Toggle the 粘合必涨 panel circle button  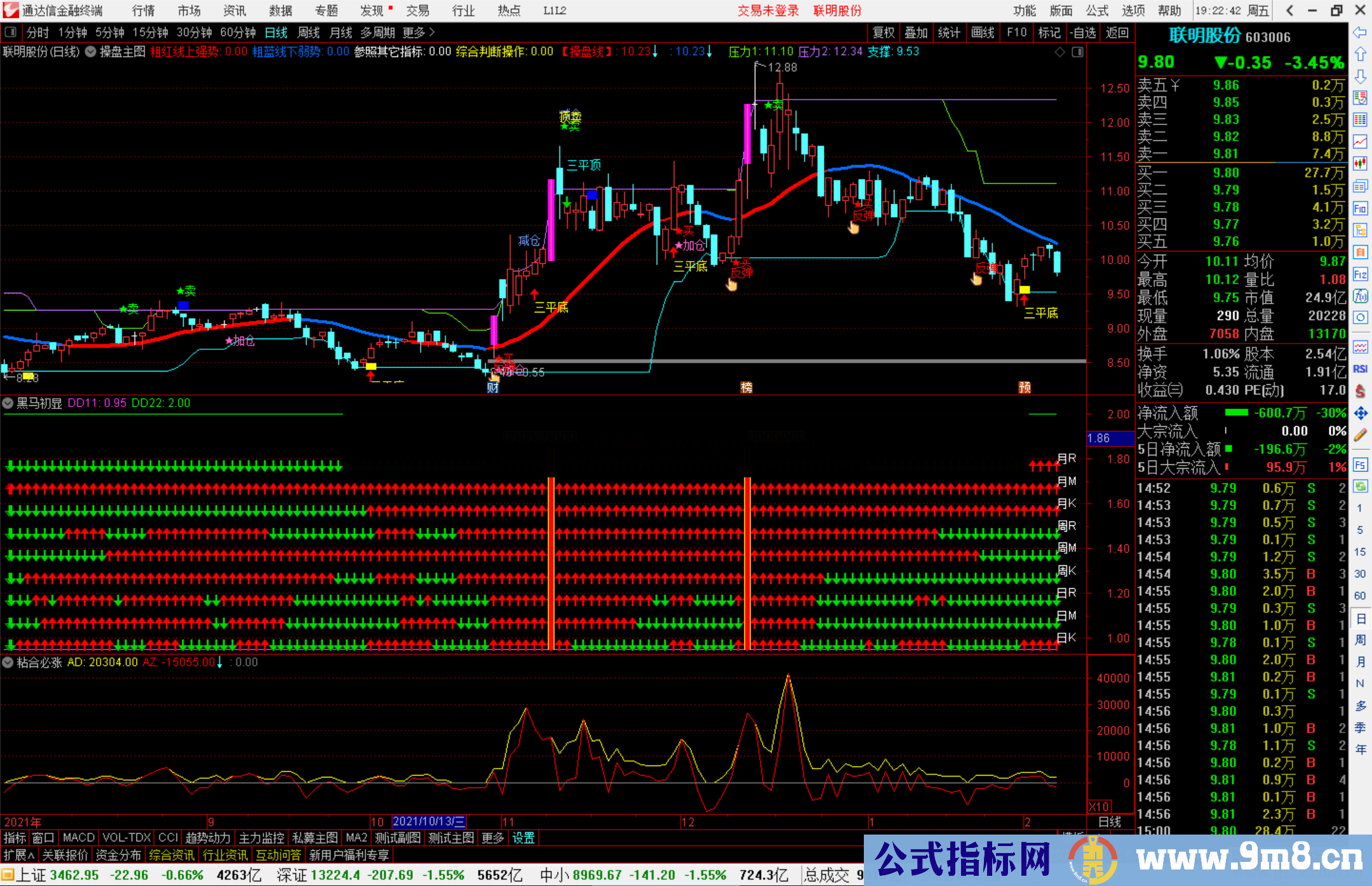pyautogui.click(x=8, y=662)
